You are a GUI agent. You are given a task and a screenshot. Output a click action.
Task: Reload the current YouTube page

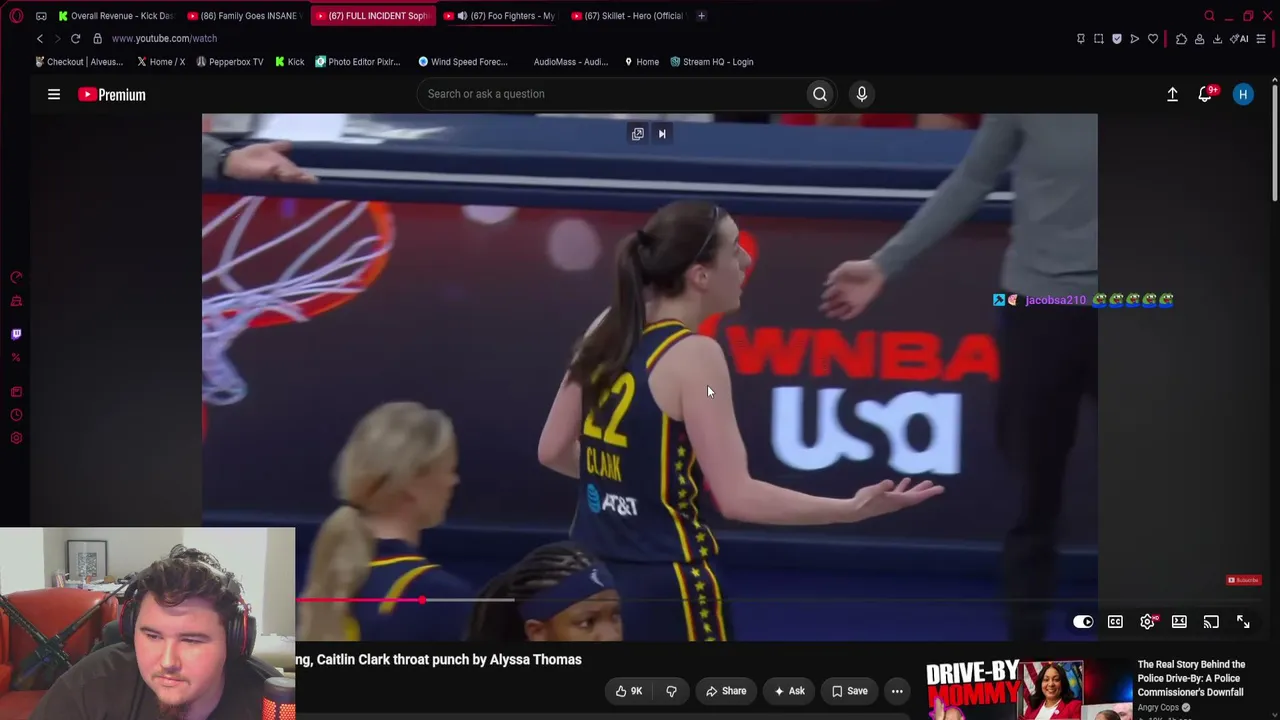[75, 38]
